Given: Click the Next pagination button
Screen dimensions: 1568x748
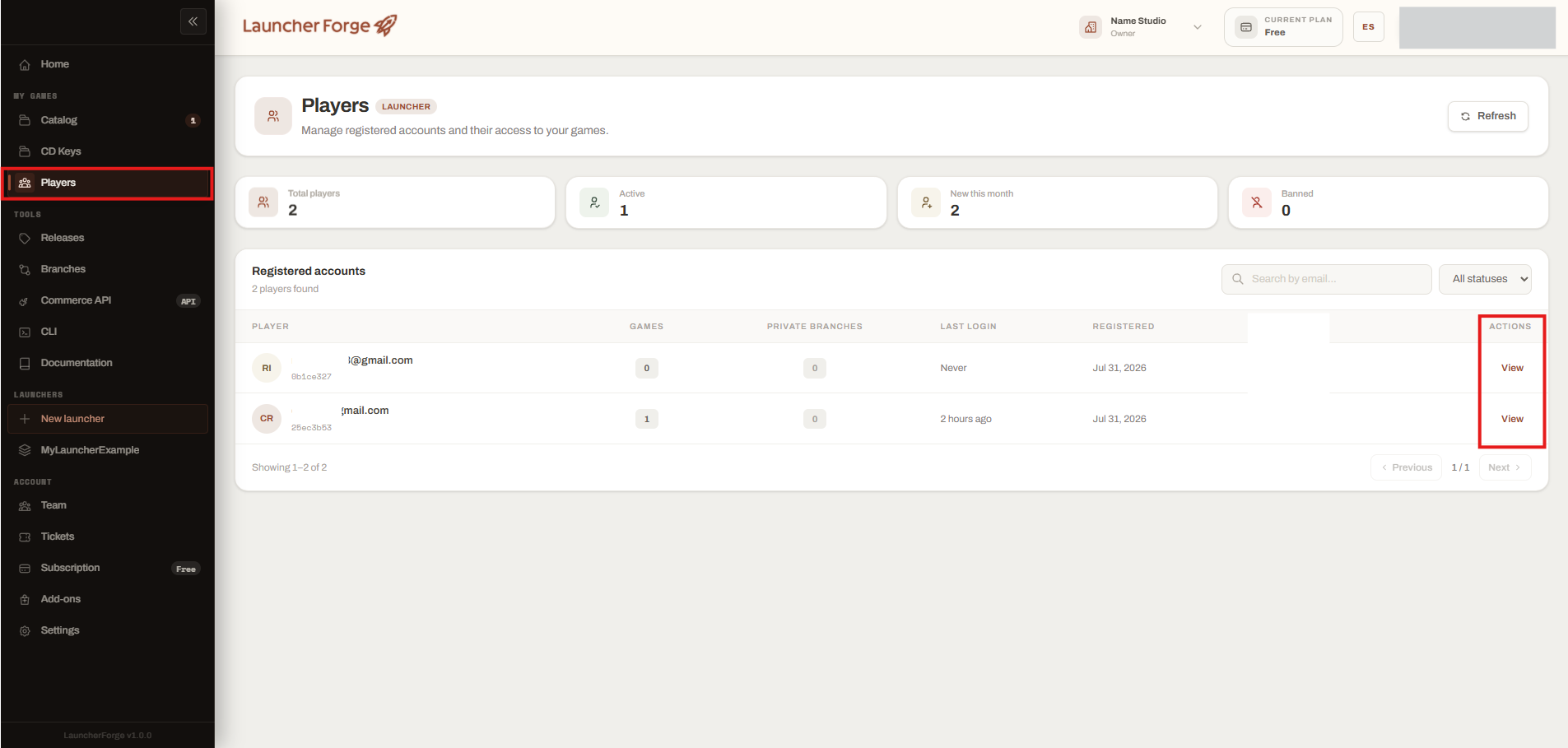Looking at the screenshot, I should (1505, 467).
